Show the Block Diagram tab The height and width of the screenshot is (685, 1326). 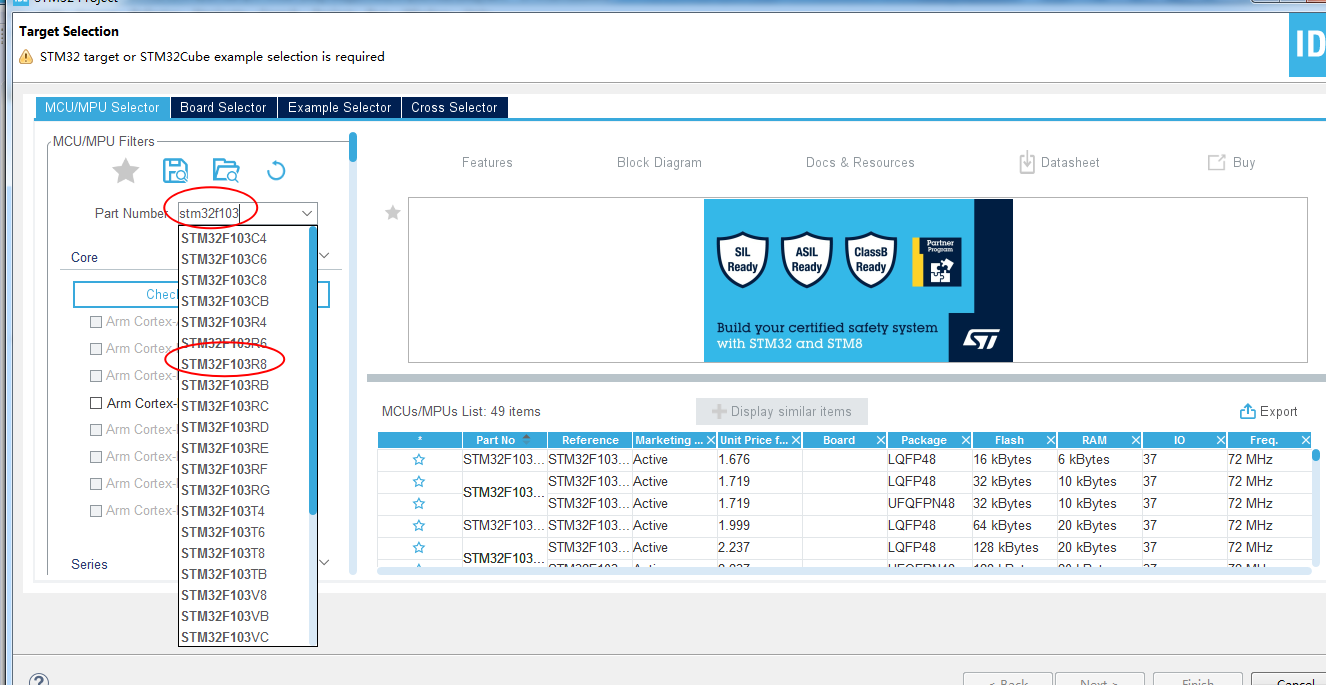point(659,162)
